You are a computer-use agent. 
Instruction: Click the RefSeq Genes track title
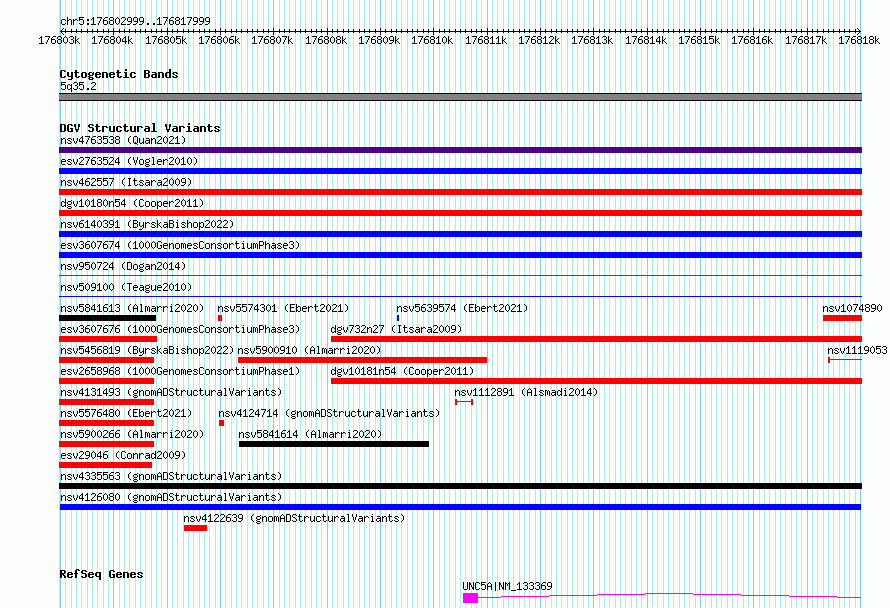tap(101, 574)
